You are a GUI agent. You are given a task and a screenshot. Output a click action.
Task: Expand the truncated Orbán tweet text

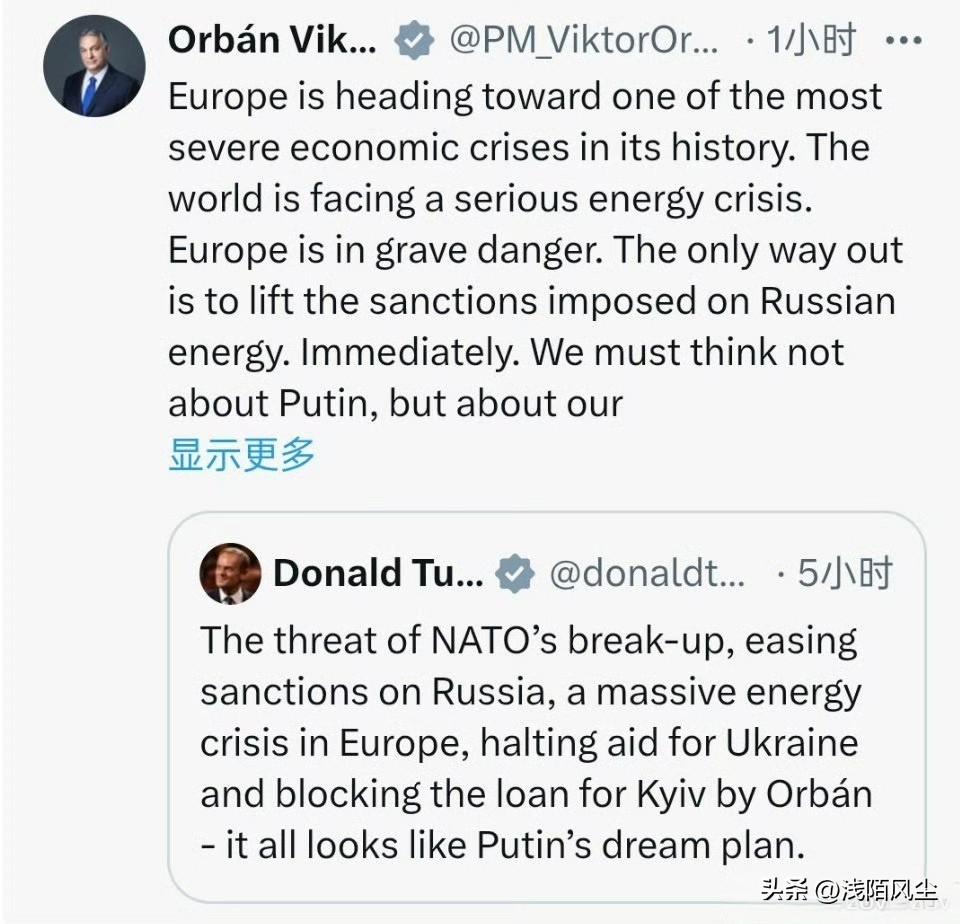[x=240, y=453]
